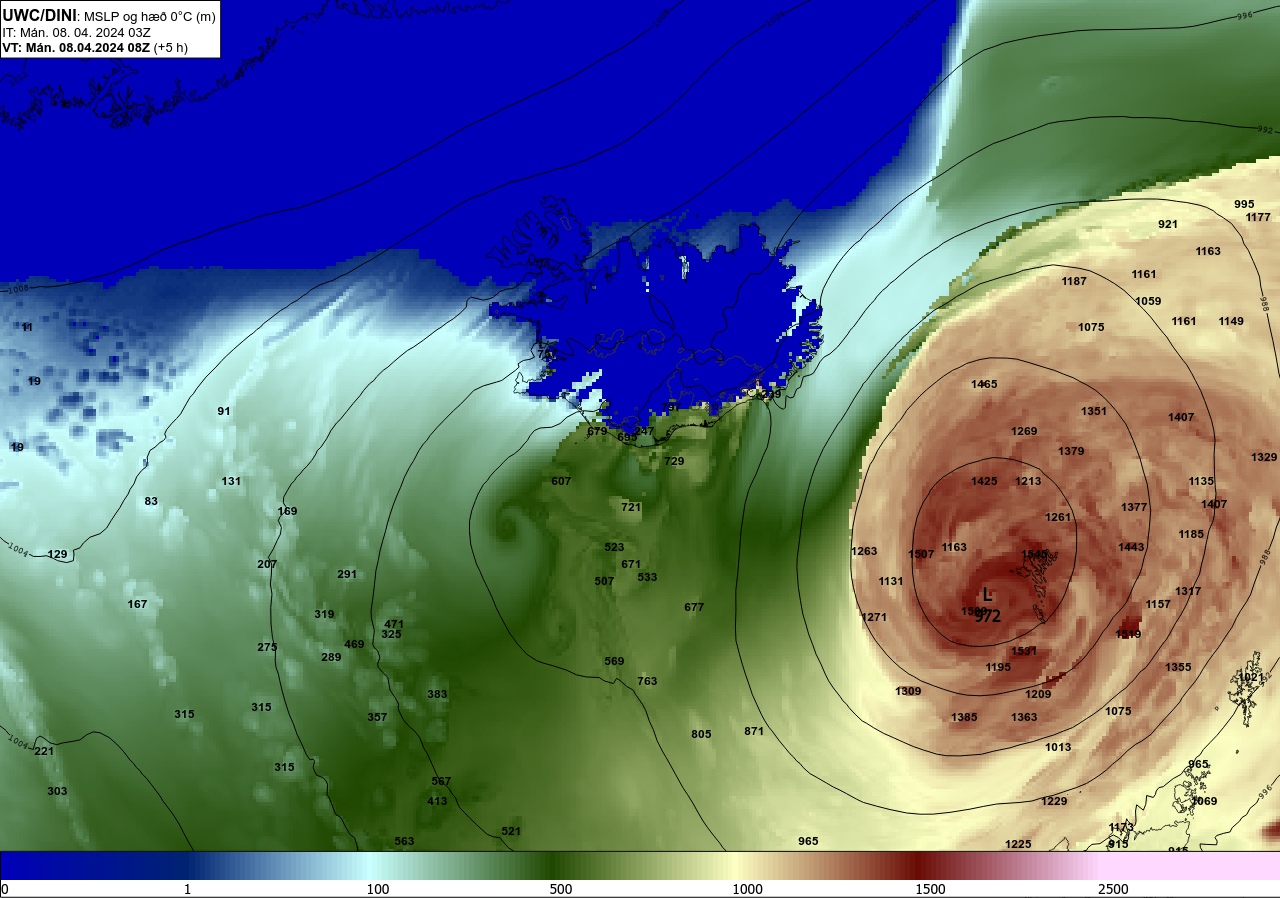
Task: Click the 291 height value
Action: point(347,574)
